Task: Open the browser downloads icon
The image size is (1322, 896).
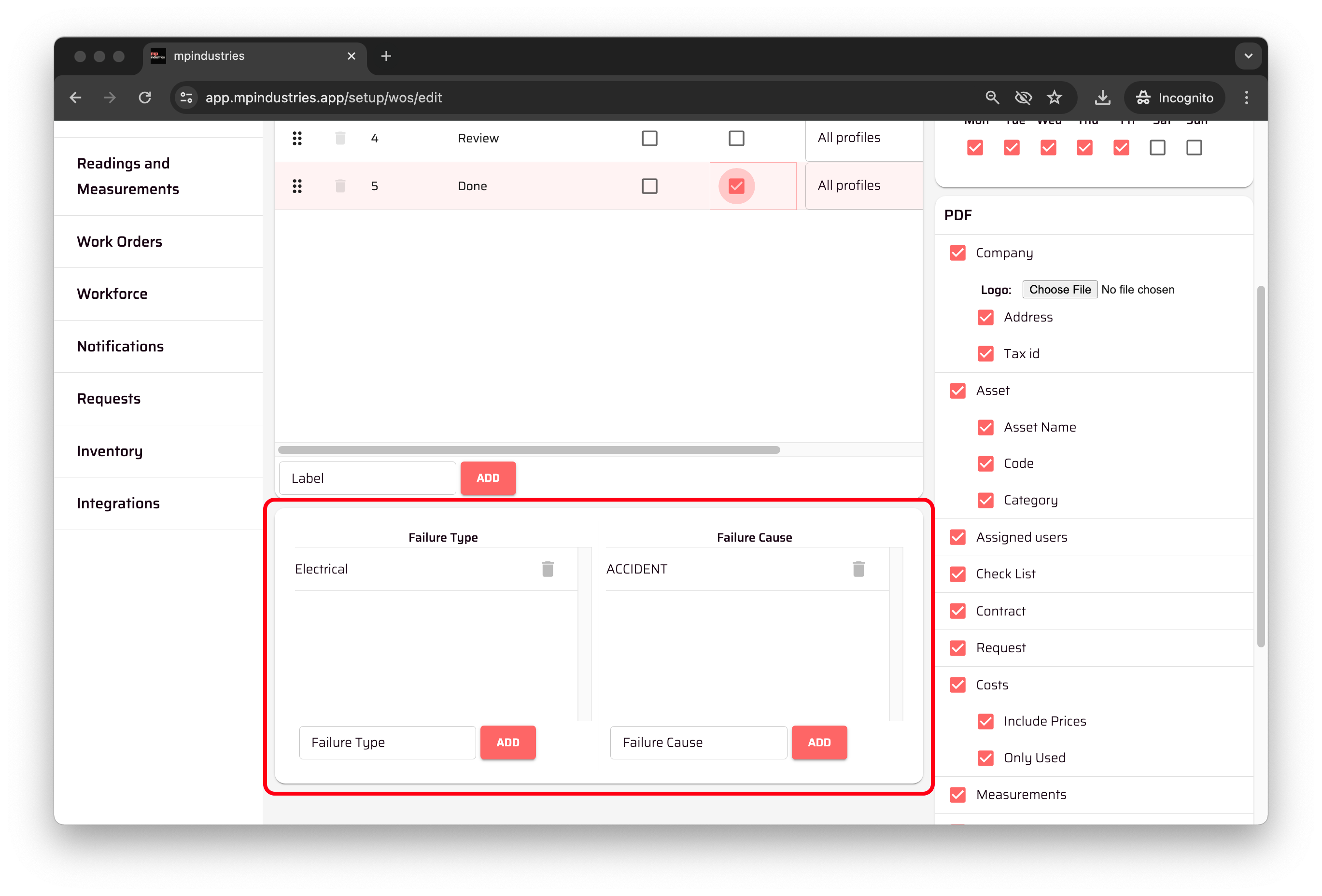Action: pos(1102,98)
